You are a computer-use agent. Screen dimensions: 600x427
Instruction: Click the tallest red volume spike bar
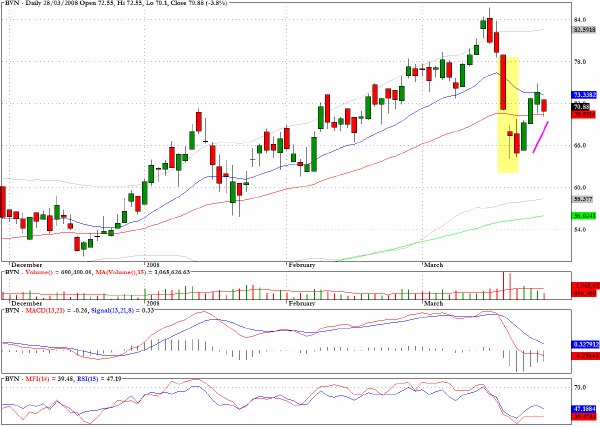pos(504,285)
